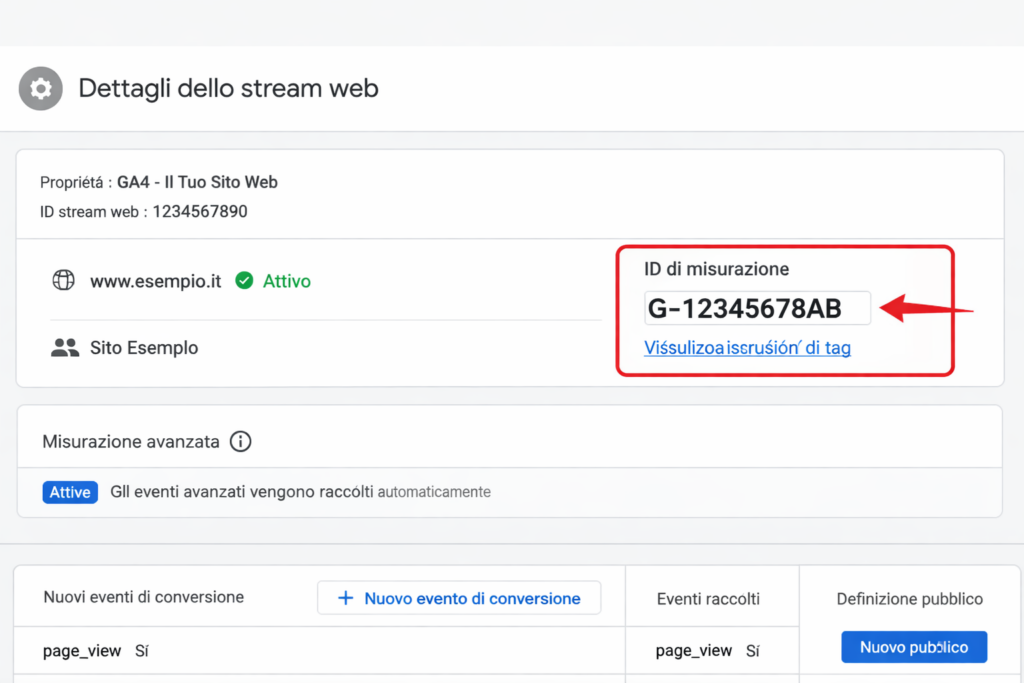
Task: Click page_view under Nuovi eventi di conversione
Action: (82, 651)
